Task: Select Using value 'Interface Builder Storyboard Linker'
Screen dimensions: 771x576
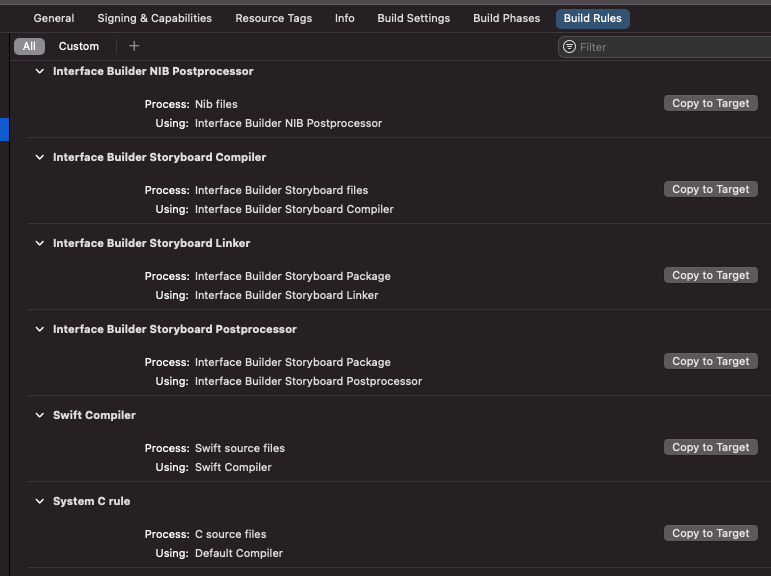Action: coord(286,296)
